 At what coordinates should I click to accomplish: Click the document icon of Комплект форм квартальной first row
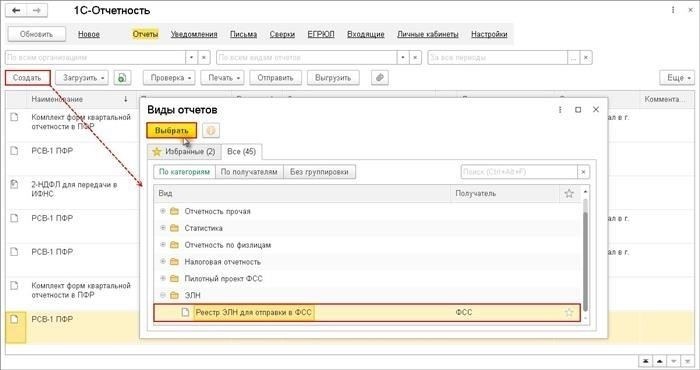pos(14,117)
